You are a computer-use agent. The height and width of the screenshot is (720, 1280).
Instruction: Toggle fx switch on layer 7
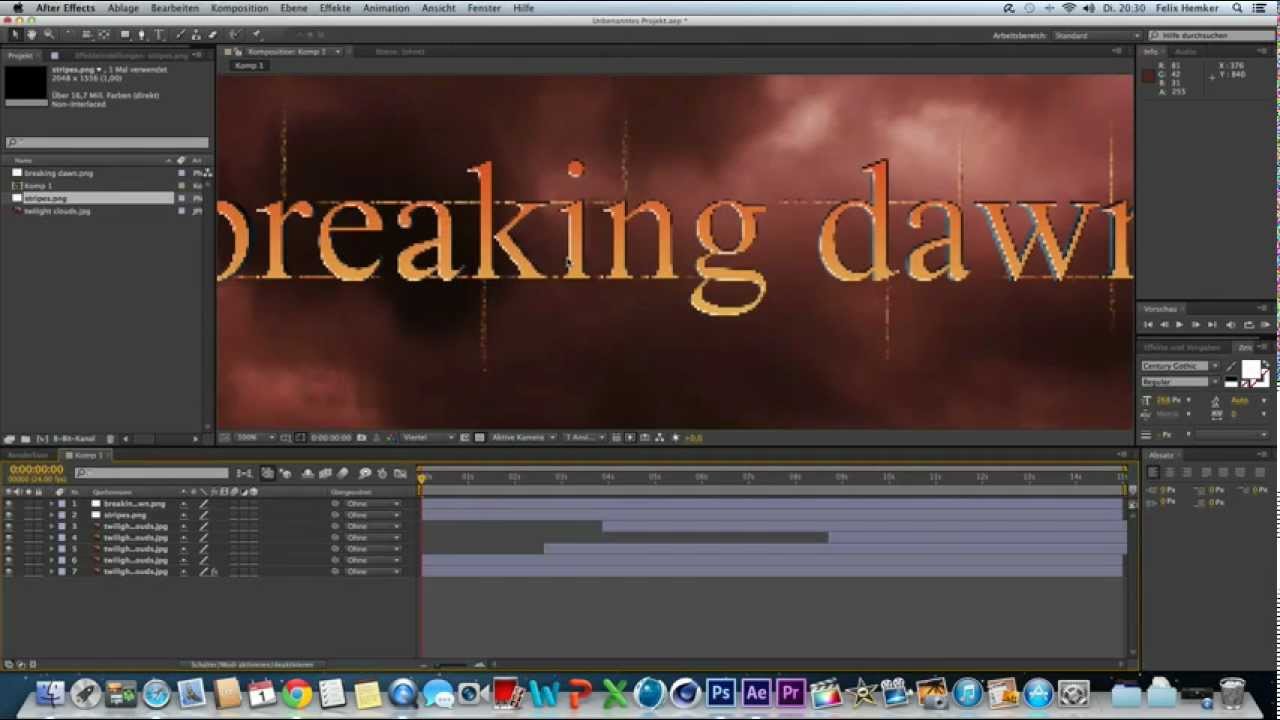[x=214, y=572]
